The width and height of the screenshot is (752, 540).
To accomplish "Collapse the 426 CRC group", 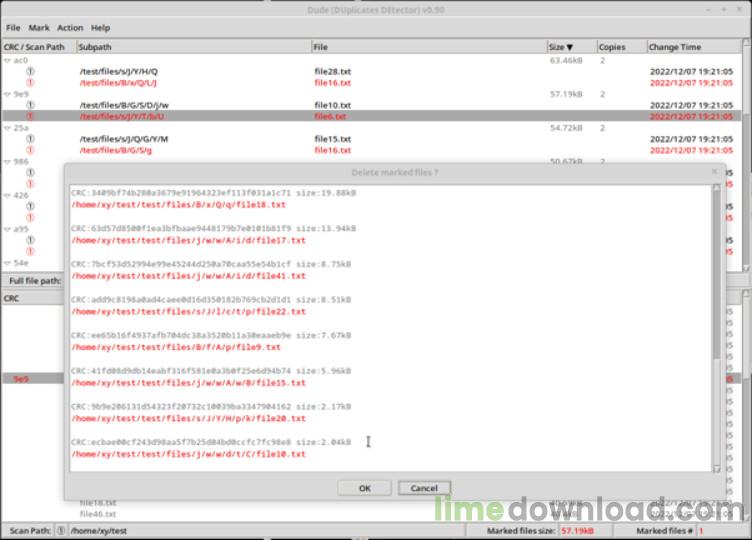I will [x=7, y=195].
